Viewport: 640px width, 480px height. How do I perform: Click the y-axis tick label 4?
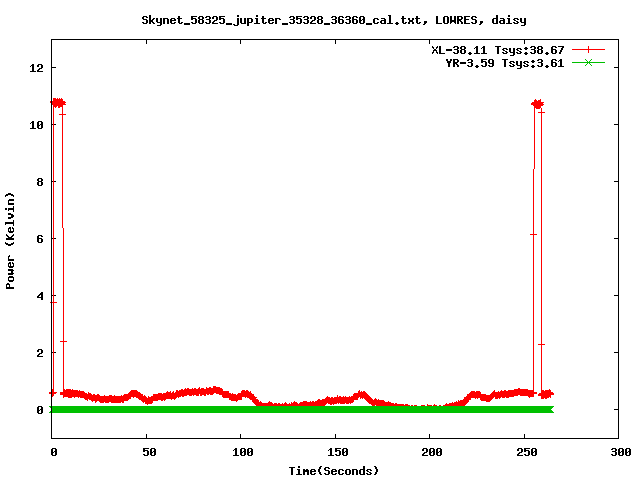[x=40, y=296]
